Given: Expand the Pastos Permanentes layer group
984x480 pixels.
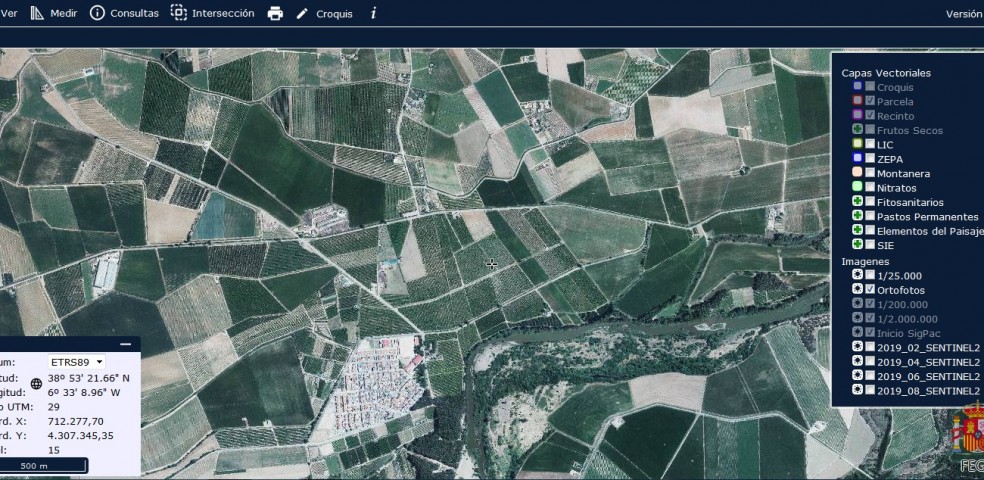Looking at the screenshot, I should click(x=857, y=216).
